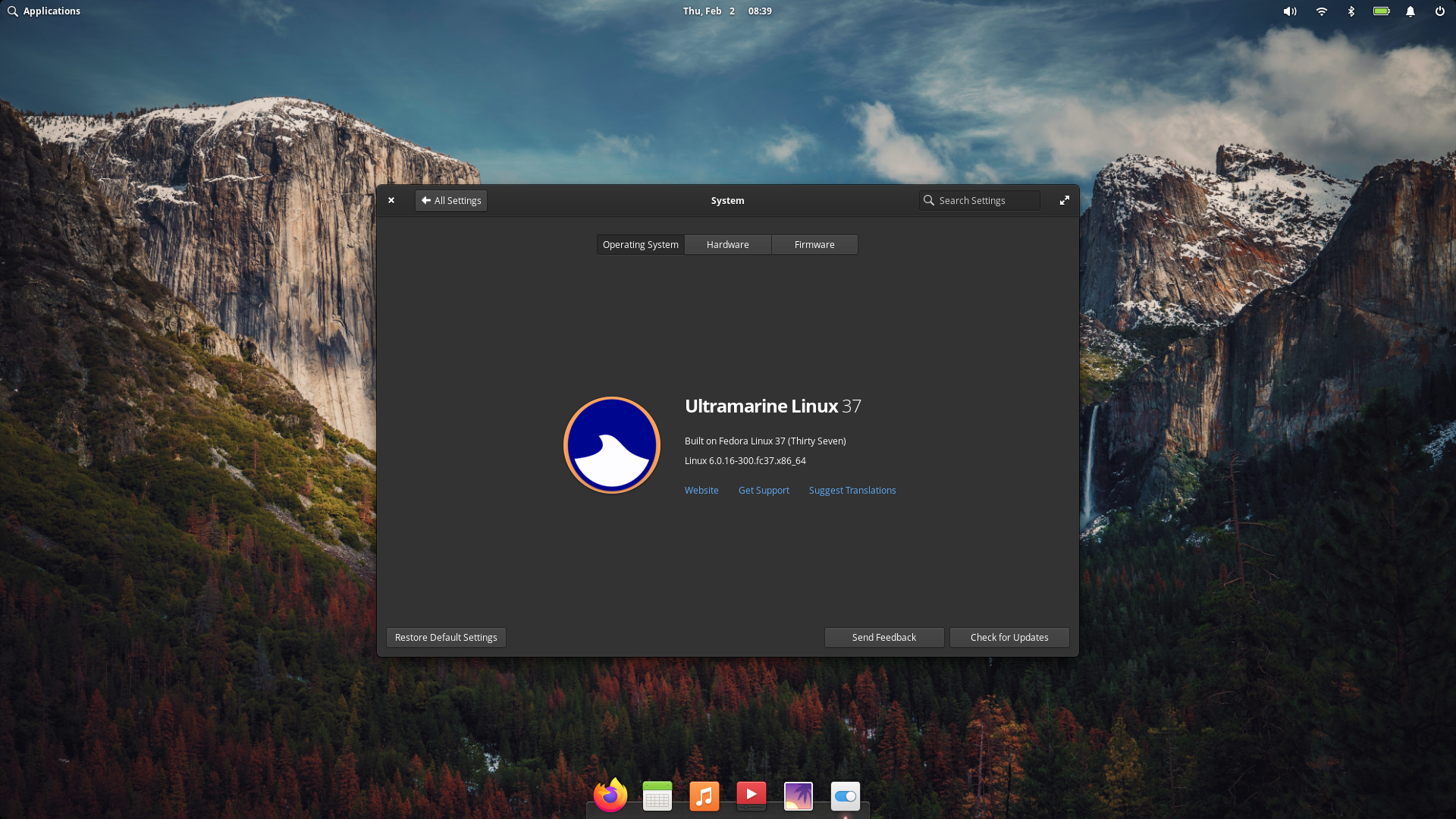
Task: Click the Search Settings field
Action: tap(979, 200)
